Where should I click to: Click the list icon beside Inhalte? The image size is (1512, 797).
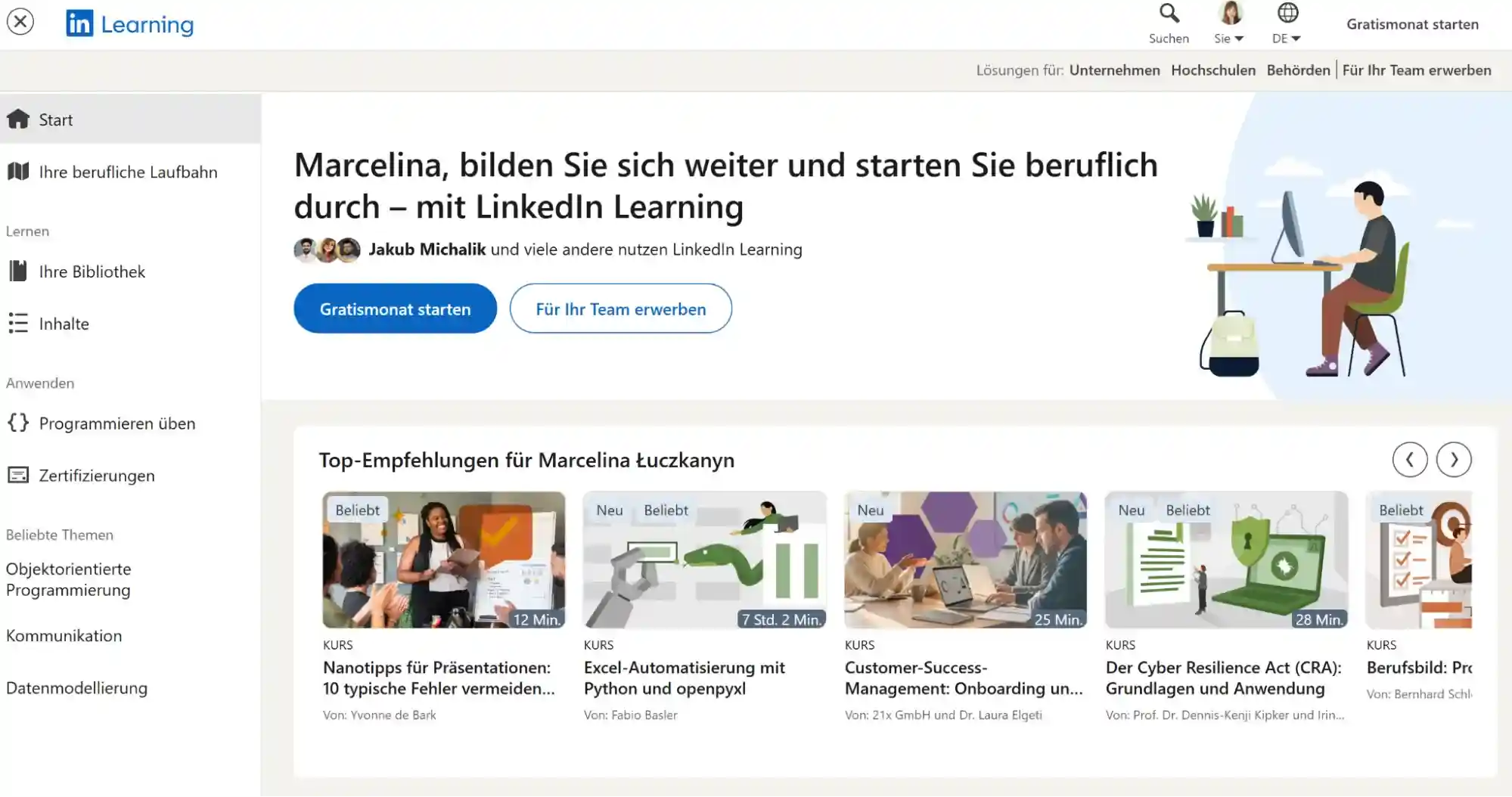[x=18, y=324]
